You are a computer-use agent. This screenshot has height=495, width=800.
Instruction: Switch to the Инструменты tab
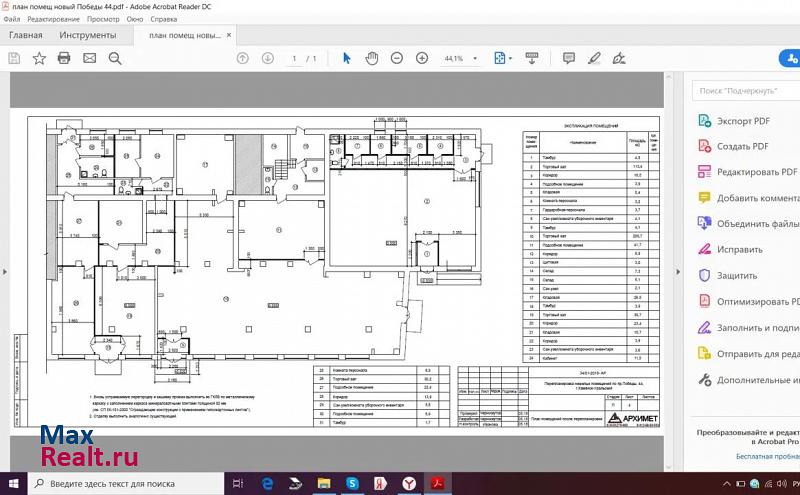click(x=87, y=35)
